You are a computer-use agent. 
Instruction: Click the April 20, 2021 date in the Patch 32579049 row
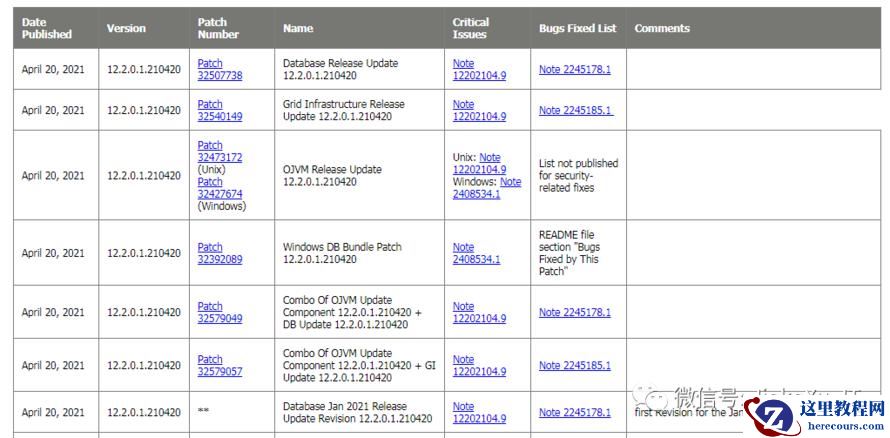[x=53, y=312]
